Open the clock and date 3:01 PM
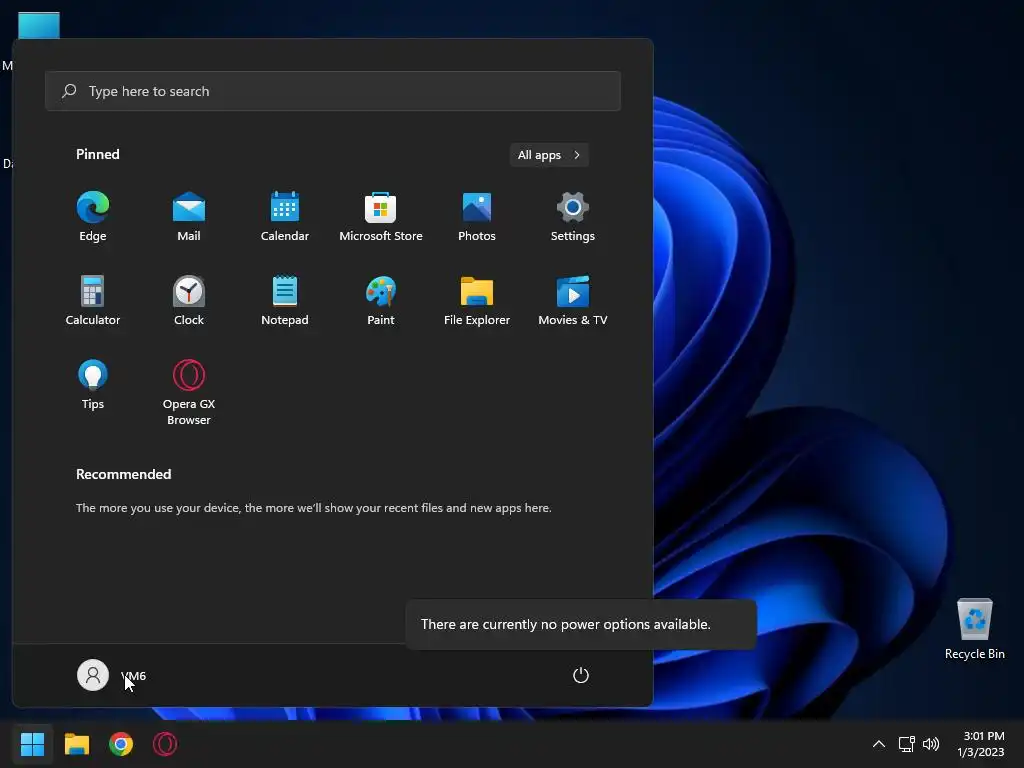Viewport: 1024px width, 768px height. [981, 744]
